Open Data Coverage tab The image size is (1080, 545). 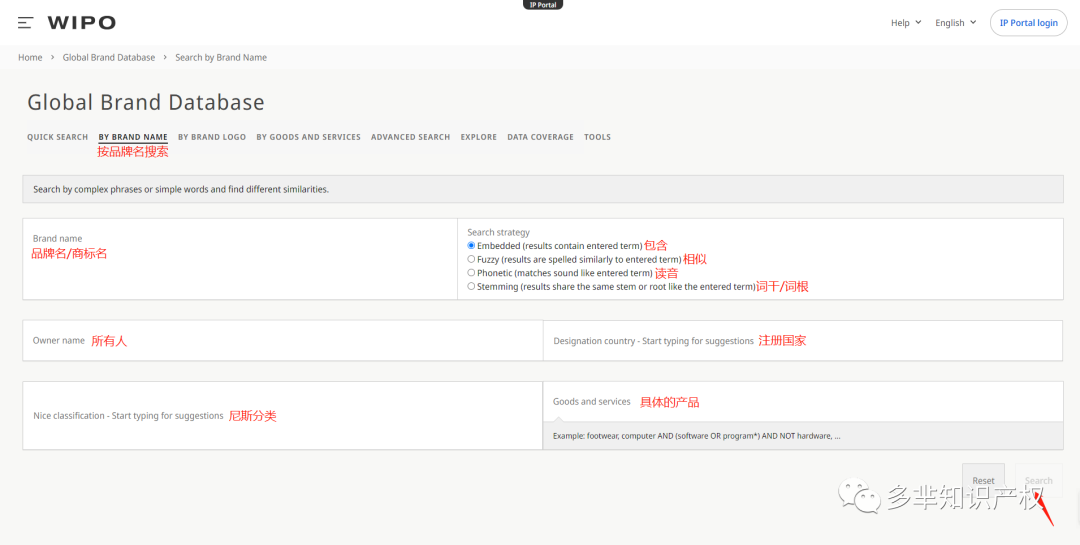pyautogui.click(x=541, y=137)
